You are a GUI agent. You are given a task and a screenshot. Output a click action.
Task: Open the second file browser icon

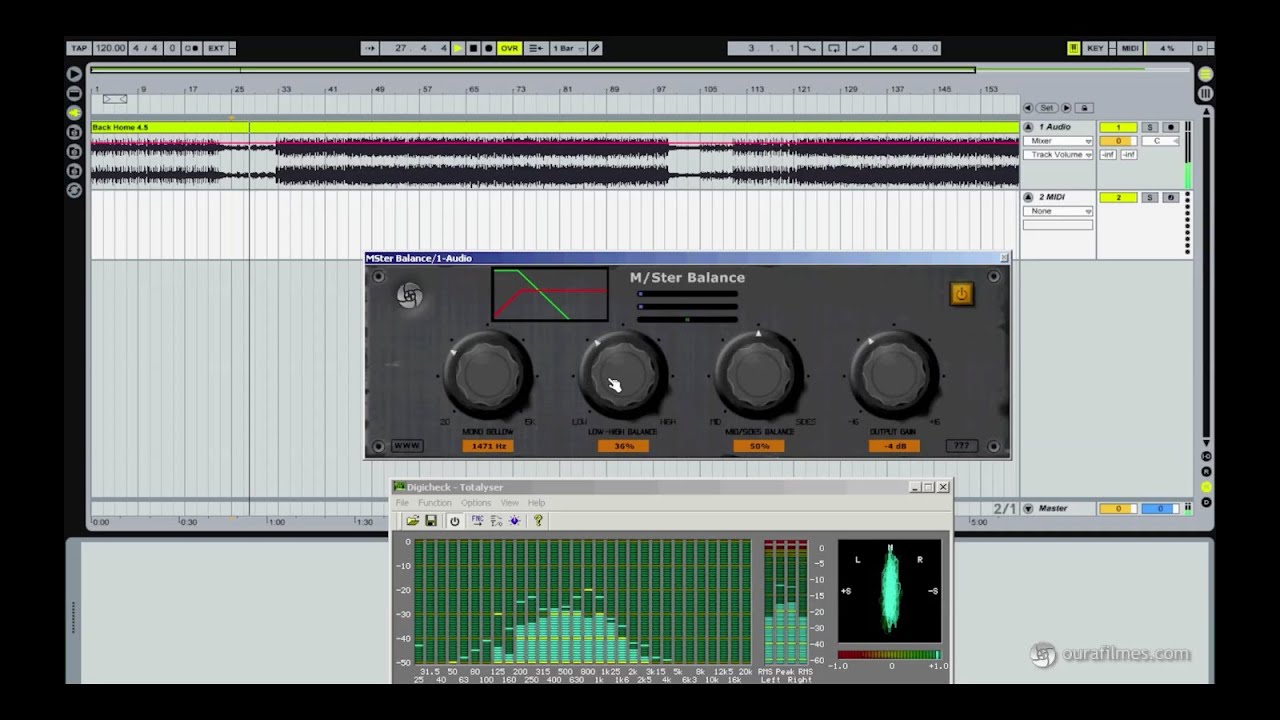pos(74,152)
